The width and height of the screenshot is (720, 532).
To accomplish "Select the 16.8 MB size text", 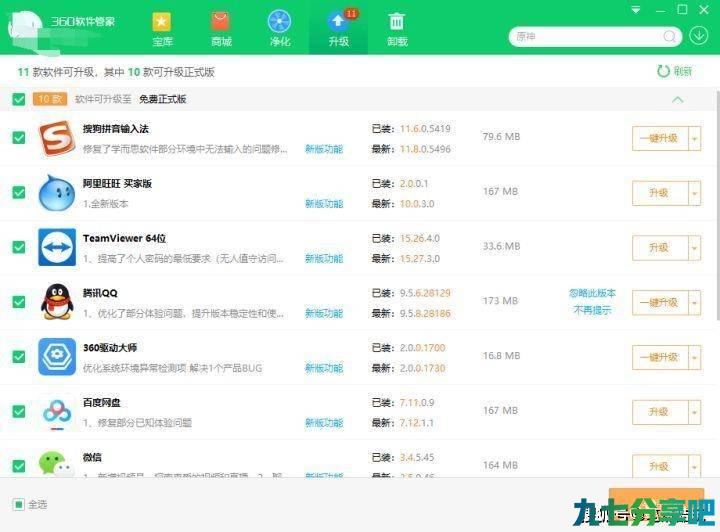I will coord(501,356).
